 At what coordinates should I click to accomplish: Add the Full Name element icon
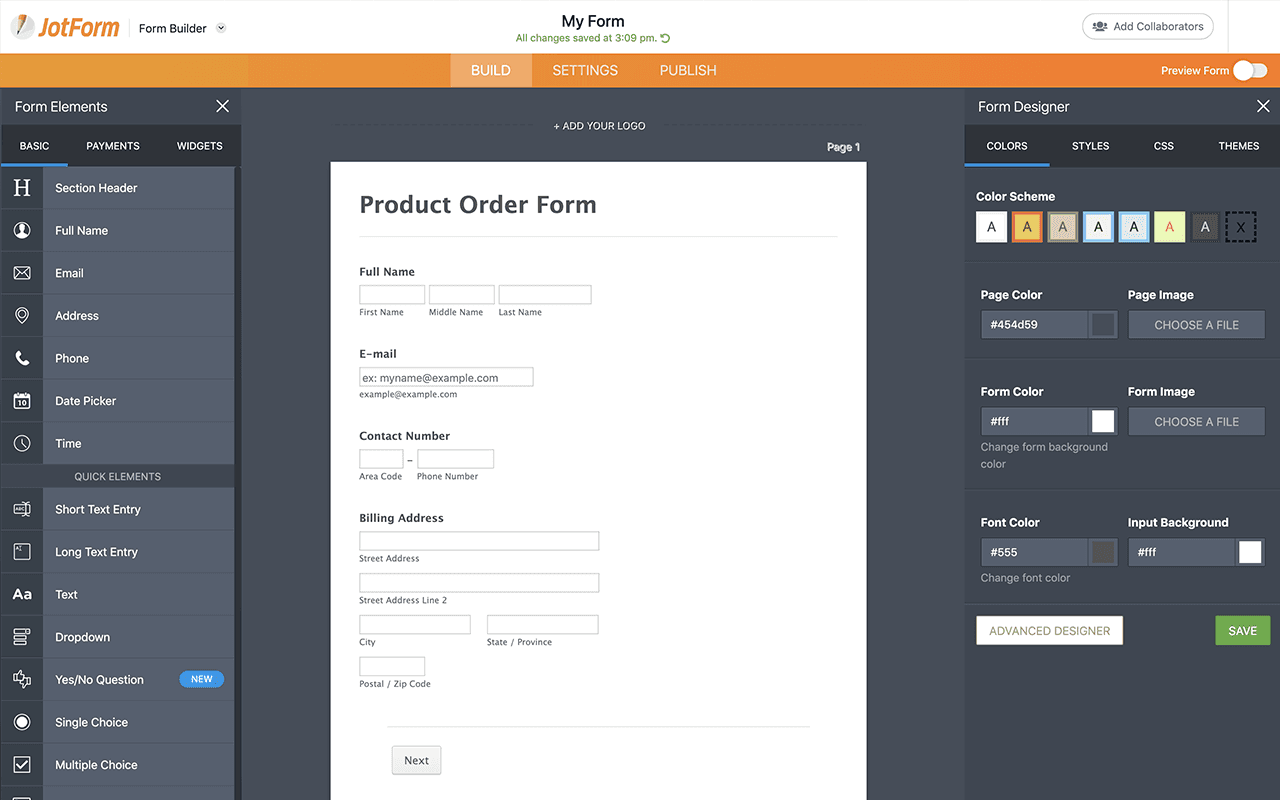[22, 230]
